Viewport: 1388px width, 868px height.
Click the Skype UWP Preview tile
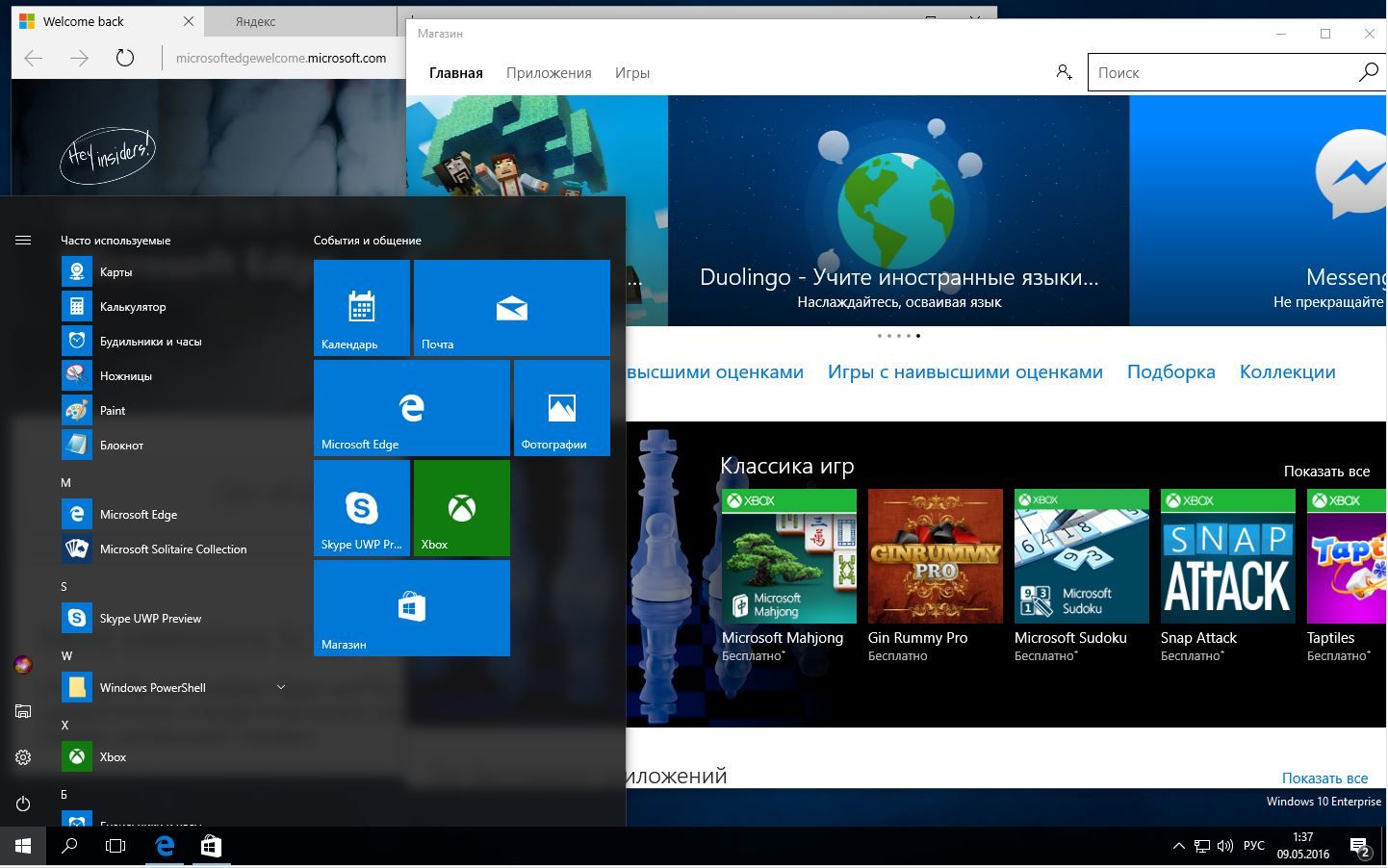pyautogui.click(x=362, y=508)
